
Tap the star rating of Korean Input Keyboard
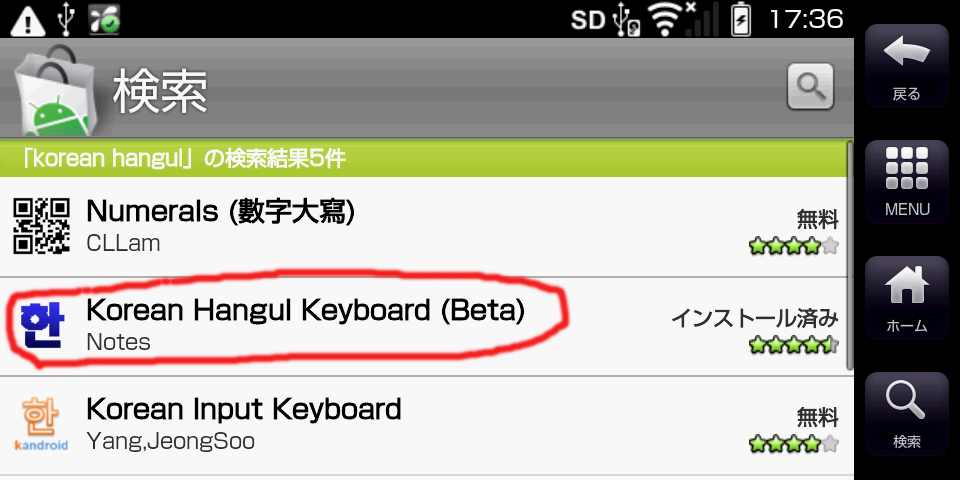click(x=794, y=443)
